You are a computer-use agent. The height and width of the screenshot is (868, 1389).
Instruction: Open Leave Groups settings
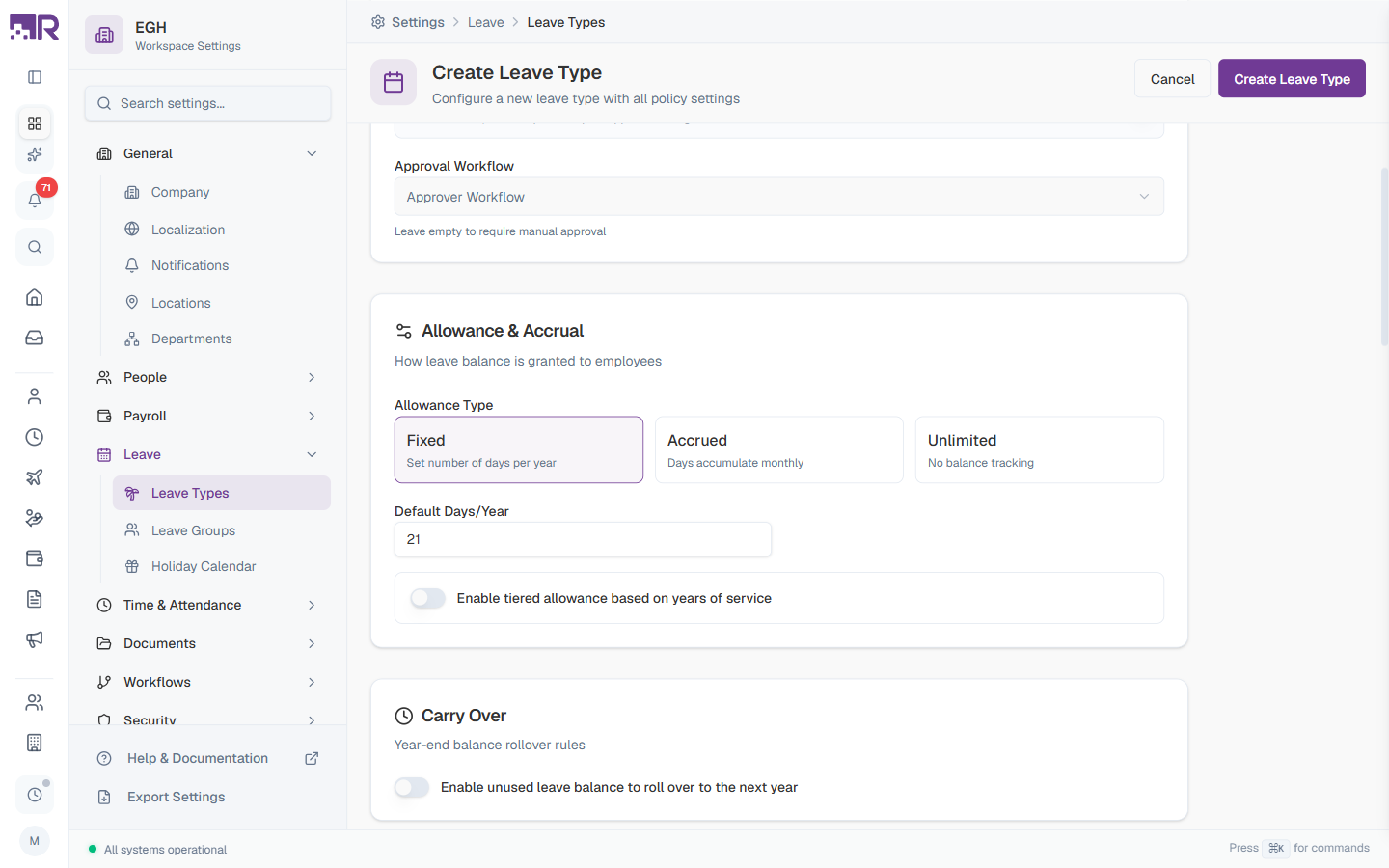222,530
